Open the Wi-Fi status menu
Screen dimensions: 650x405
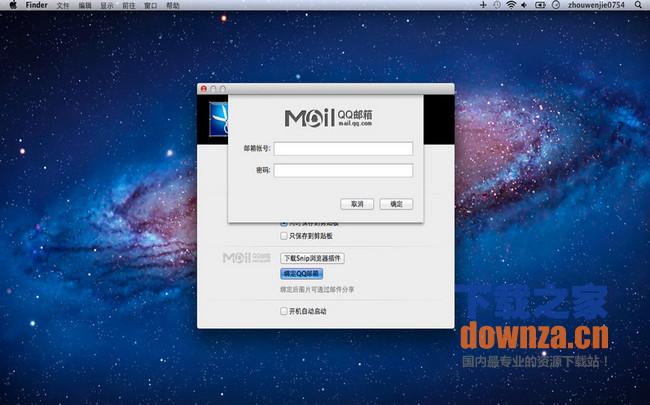tap(511, 5)
